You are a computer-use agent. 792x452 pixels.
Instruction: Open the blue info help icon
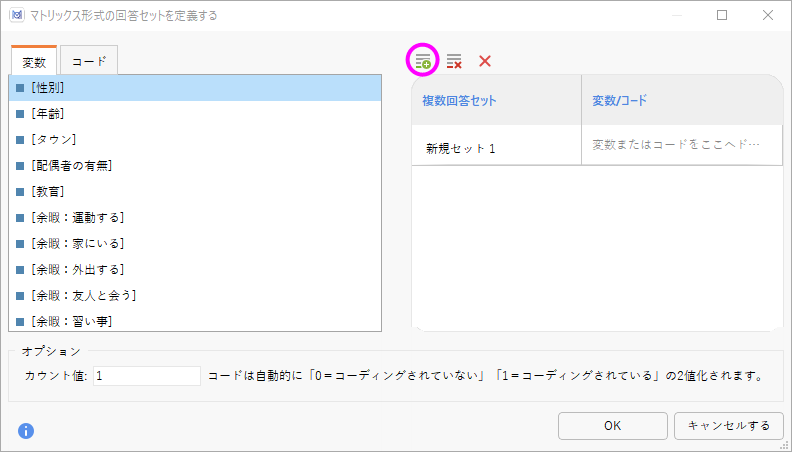[26, 431]
